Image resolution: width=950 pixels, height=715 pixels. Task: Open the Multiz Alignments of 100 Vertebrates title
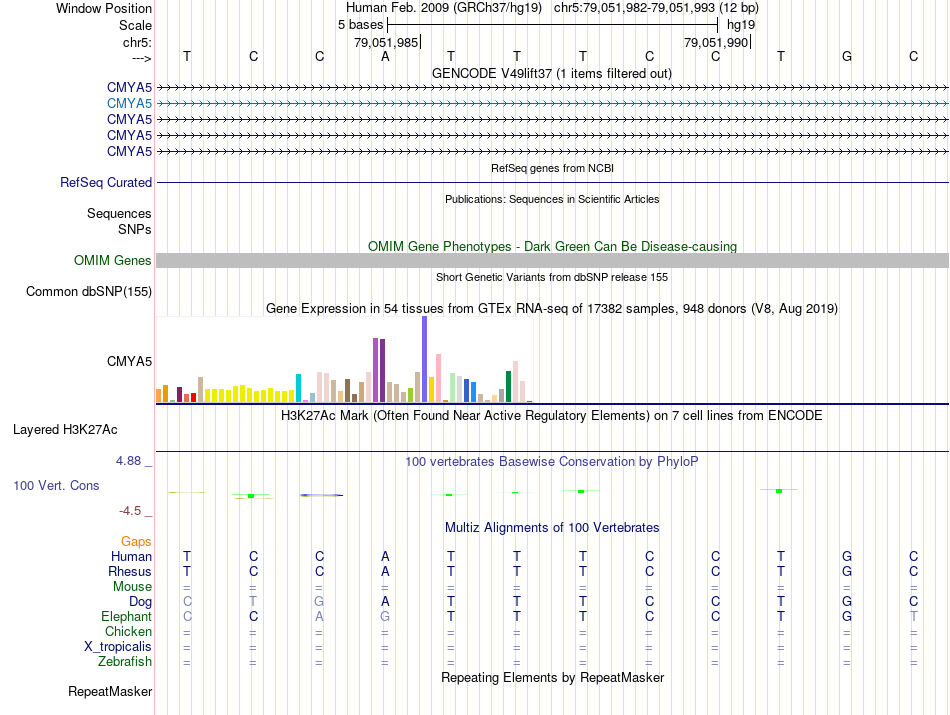coord(552,528)
